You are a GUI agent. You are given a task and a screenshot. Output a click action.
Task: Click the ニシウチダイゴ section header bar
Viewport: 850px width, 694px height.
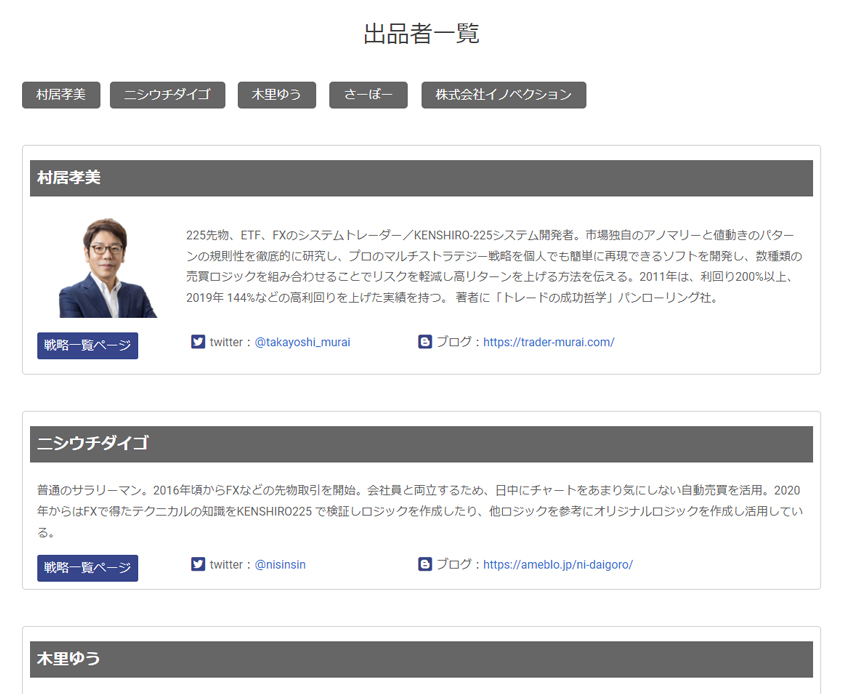pos(421,444)
